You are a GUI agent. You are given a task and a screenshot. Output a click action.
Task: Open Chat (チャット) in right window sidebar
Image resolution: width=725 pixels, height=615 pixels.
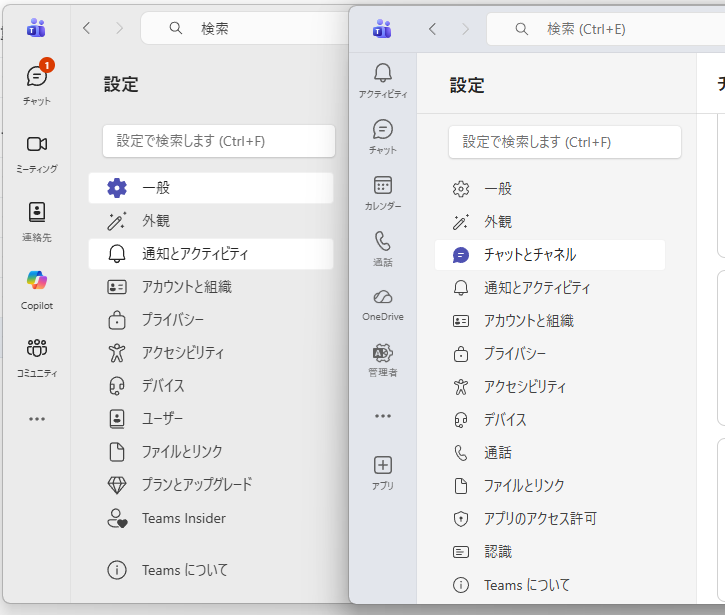(x=383, y=137)
